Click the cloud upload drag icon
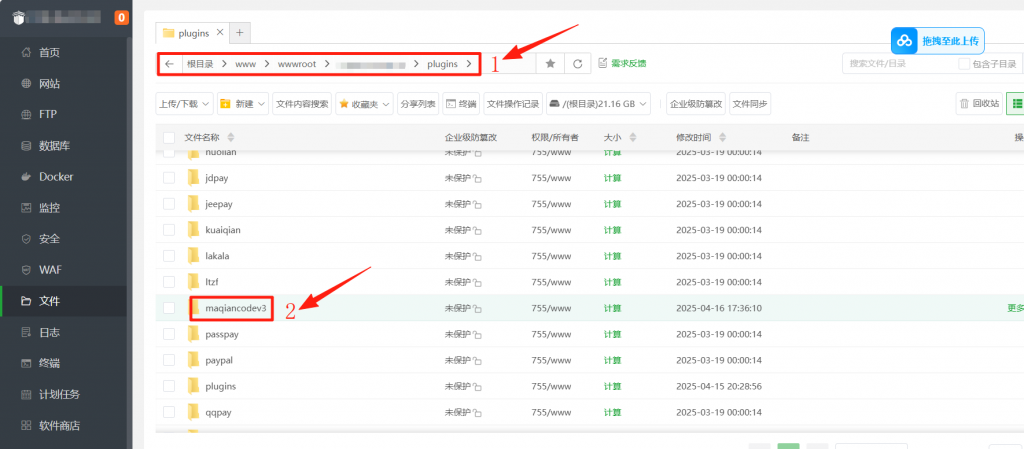This screenshot has height=449, width=1024. pyautogui.click(x=905, y=41)
